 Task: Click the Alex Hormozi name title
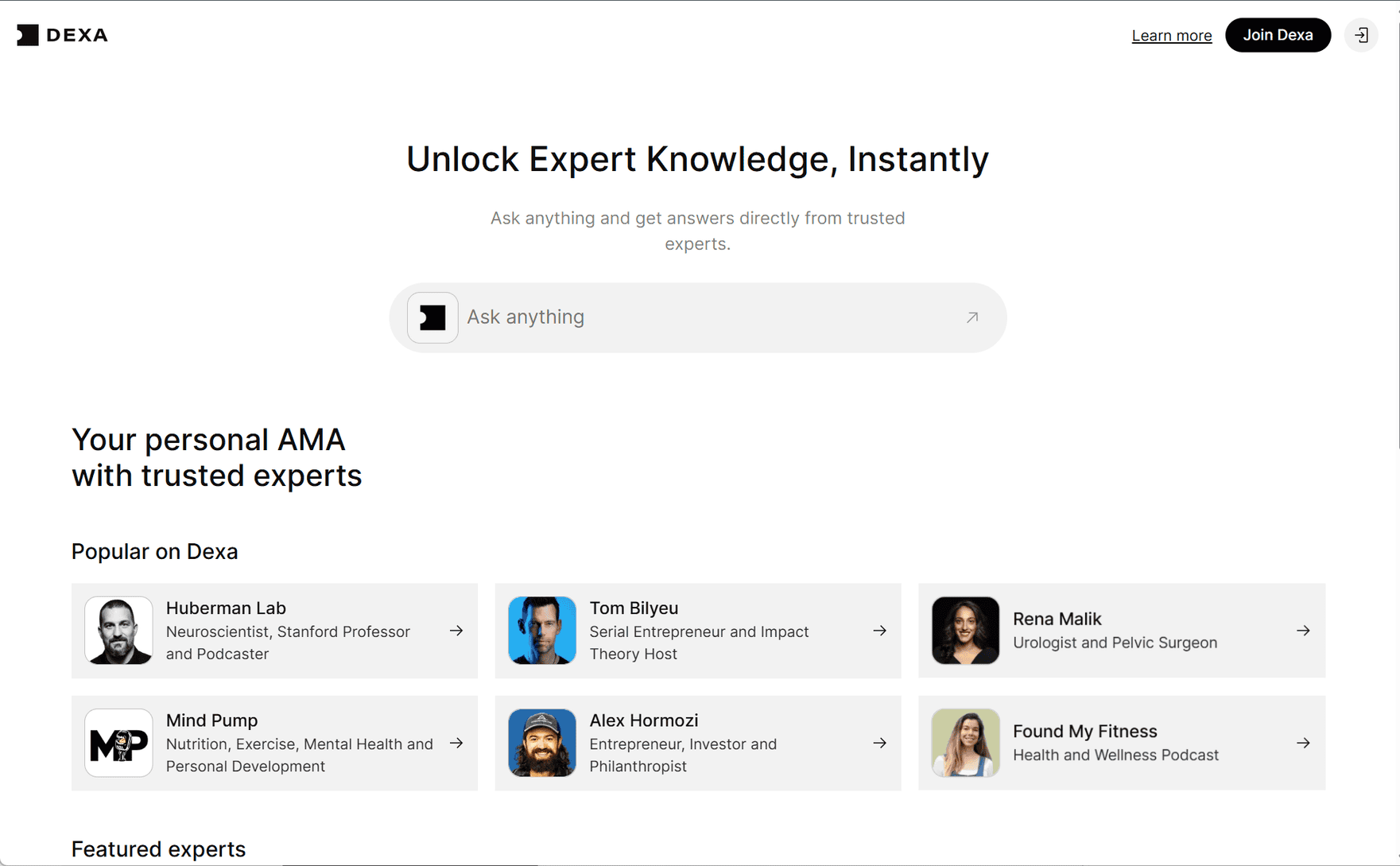pyautogui.click(x=643, y=720)
